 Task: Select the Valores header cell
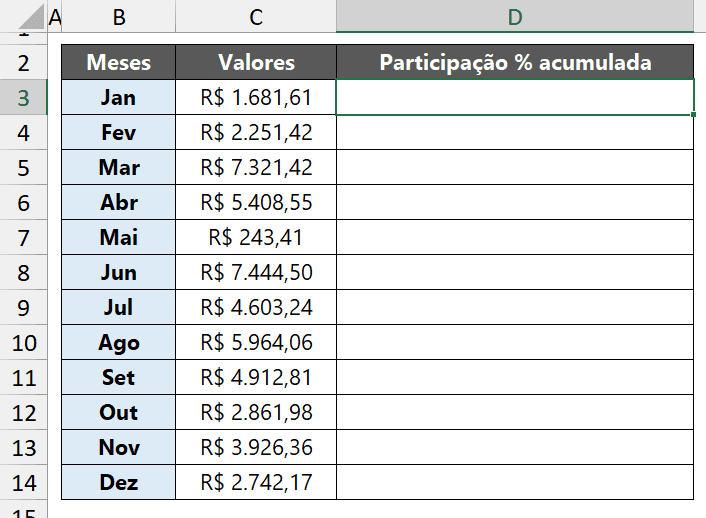pyautogui.click(x=256, y=63)
